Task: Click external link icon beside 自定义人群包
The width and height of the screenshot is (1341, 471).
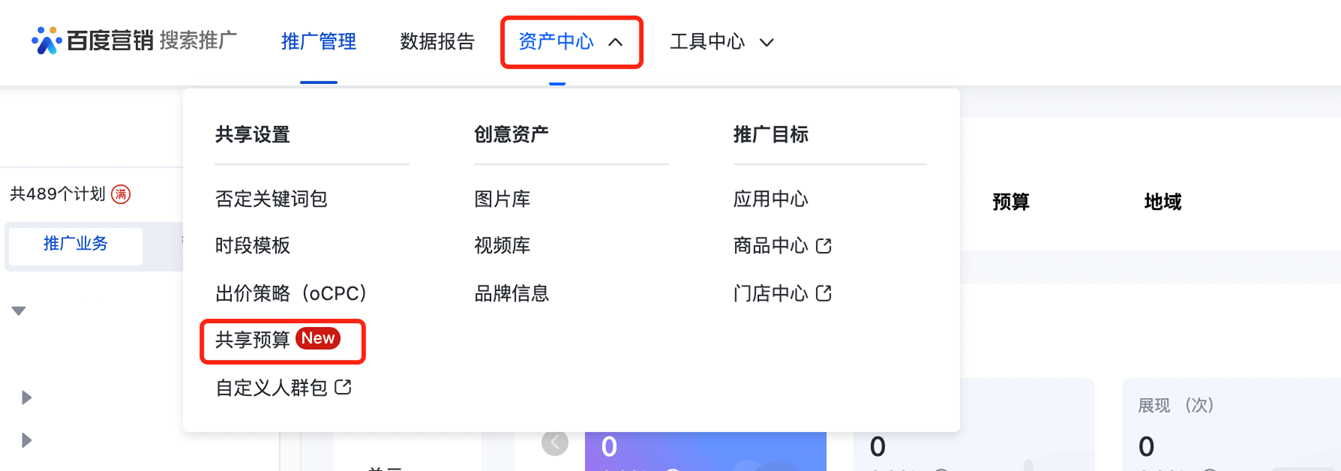Action: 343,387
